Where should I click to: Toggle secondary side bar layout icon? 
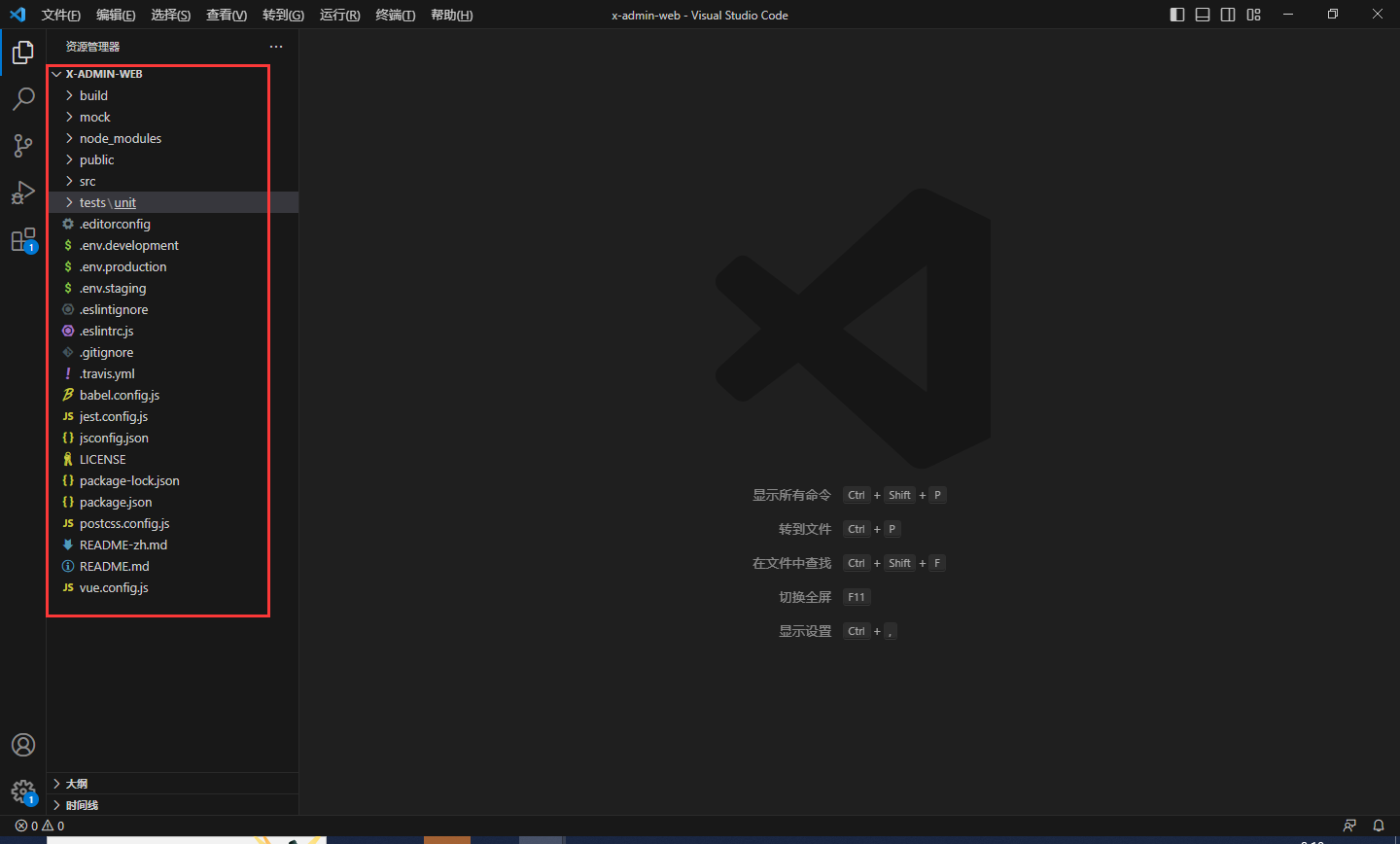click(1228, 15)
